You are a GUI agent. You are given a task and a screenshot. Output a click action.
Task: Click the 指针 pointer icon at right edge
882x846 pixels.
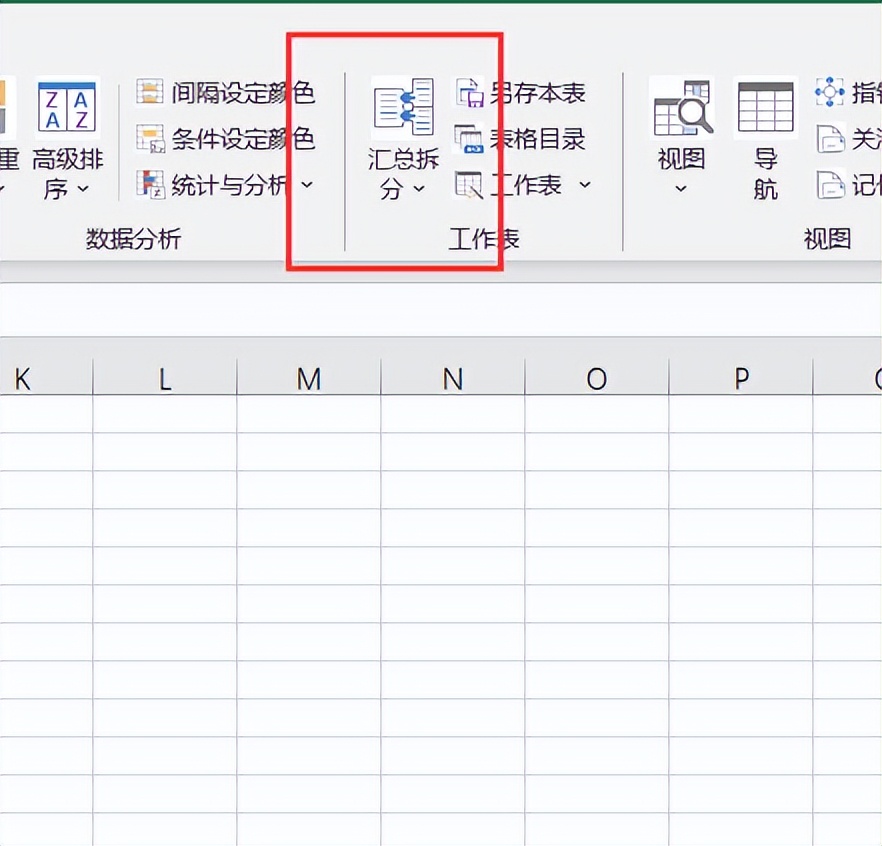click(x=830, y=93)
